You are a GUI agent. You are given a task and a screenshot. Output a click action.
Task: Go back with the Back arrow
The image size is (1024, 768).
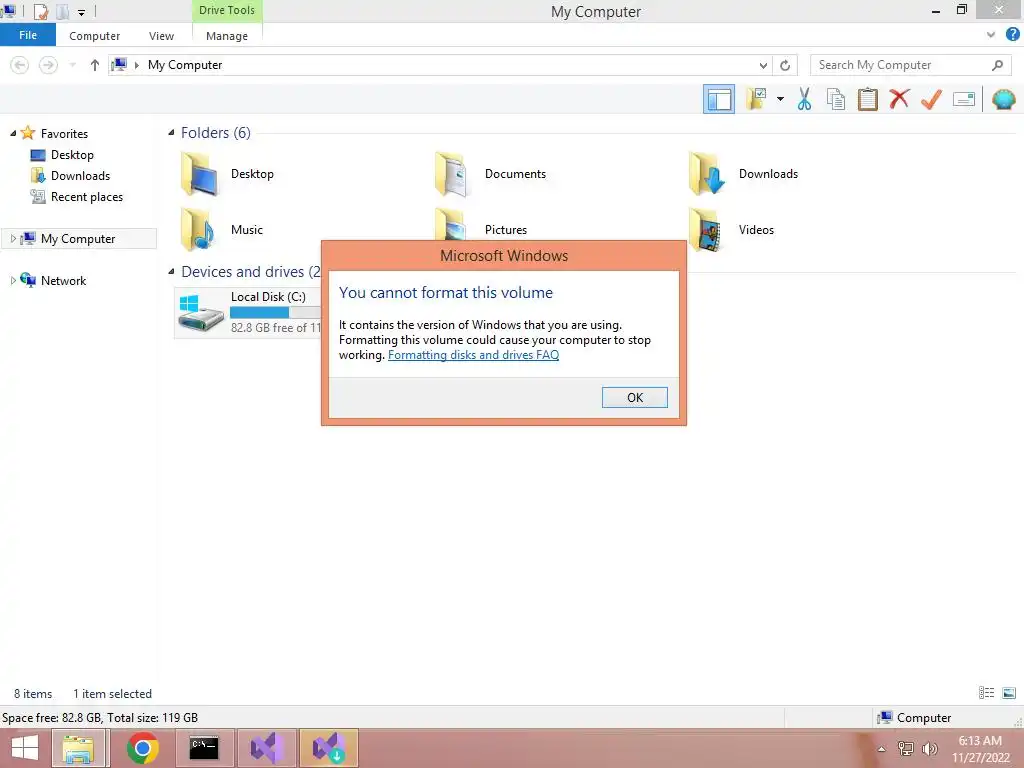pyautogui.click(x=20, y=65)
